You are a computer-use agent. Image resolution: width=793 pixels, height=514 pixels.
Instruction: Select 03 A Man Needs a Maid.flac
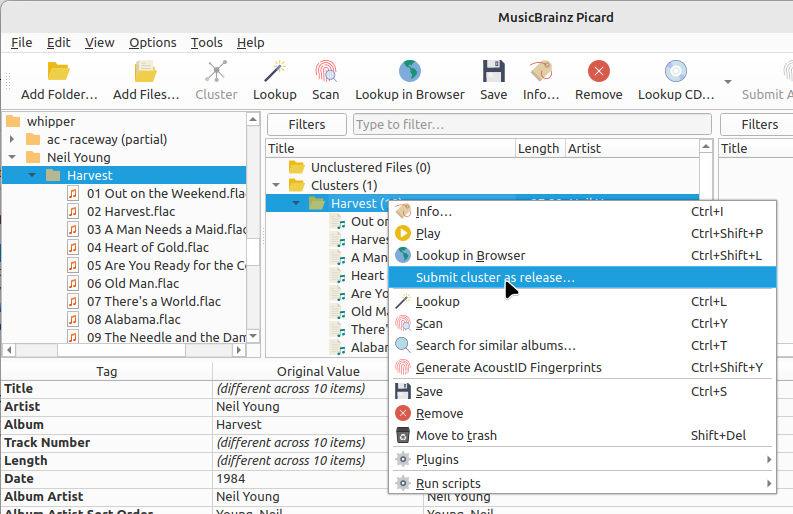click(166, 229)
